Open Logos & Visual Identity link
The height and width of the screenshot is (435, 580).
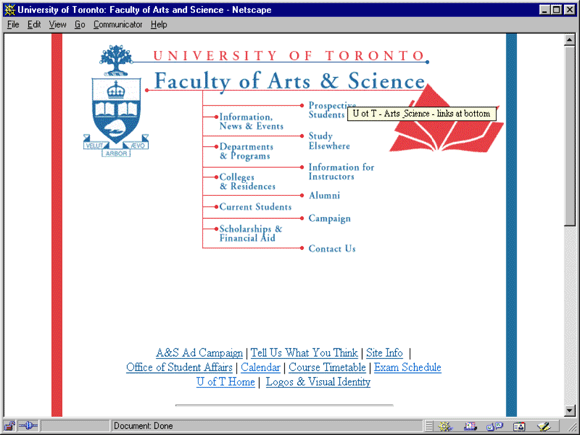[318, 382]
